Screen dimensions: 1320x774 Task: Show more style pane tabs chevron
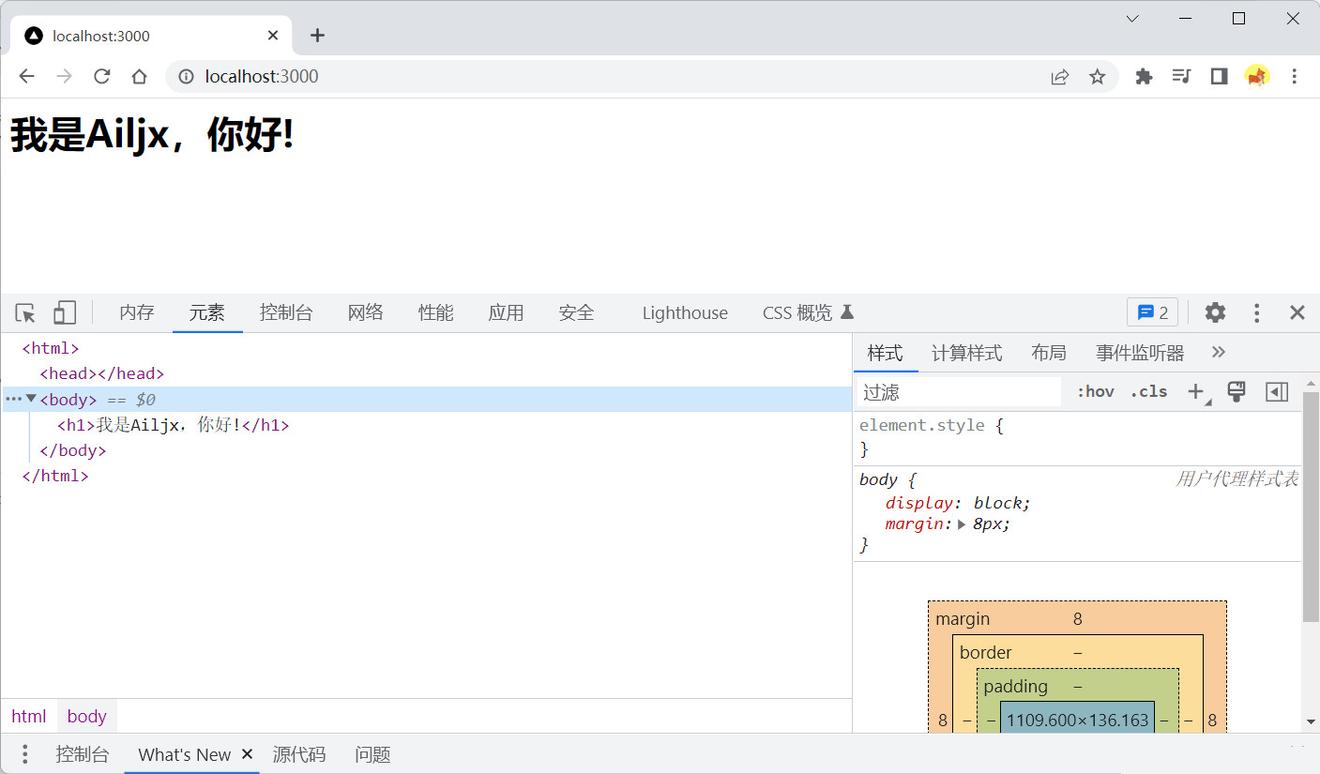pyautogui.click(x=1218, y=352)
